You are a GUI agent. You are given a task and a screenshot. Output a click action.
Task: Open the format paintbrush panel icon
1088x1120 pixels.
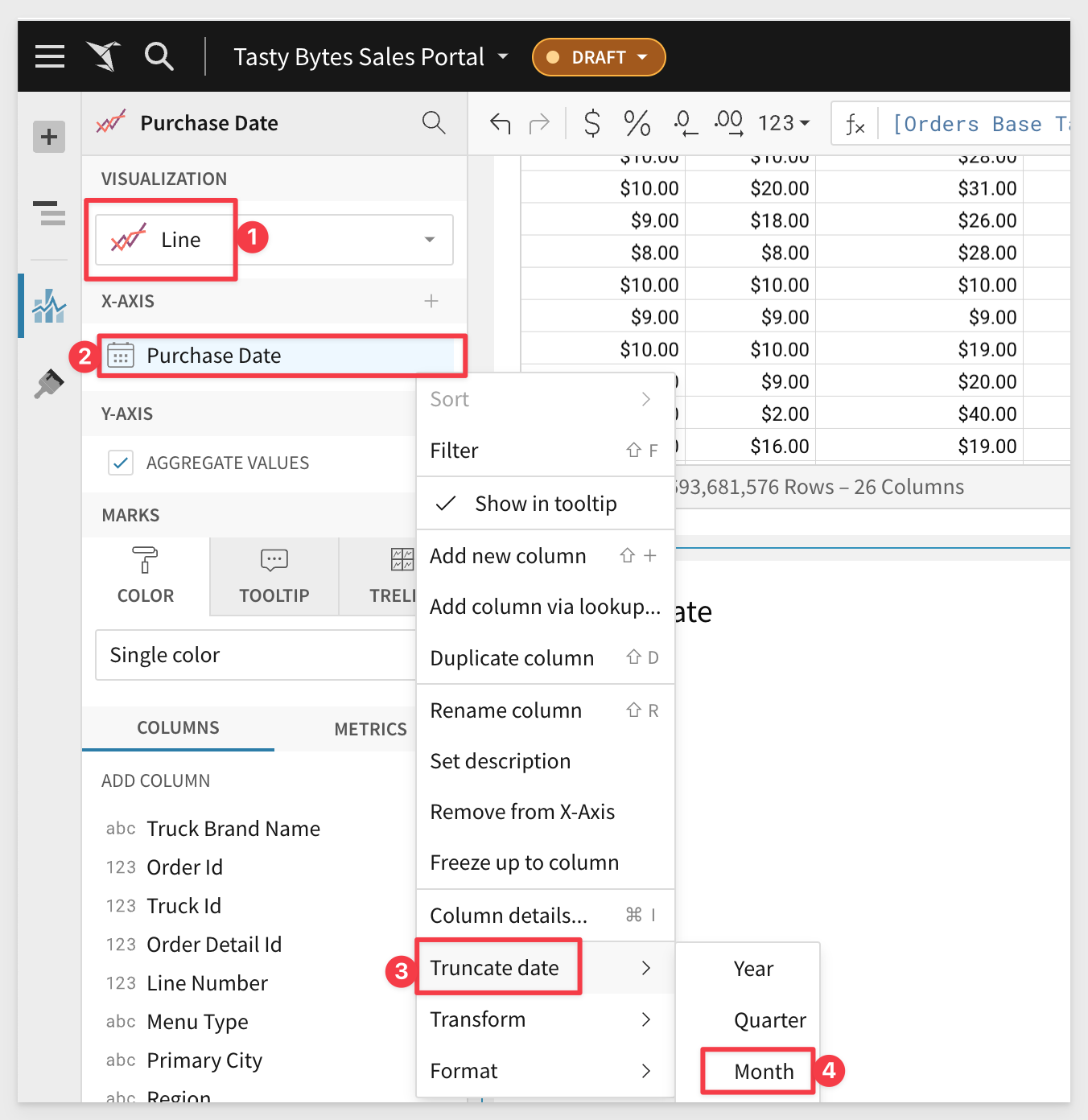pyautogui.click(x=49, y=384)
